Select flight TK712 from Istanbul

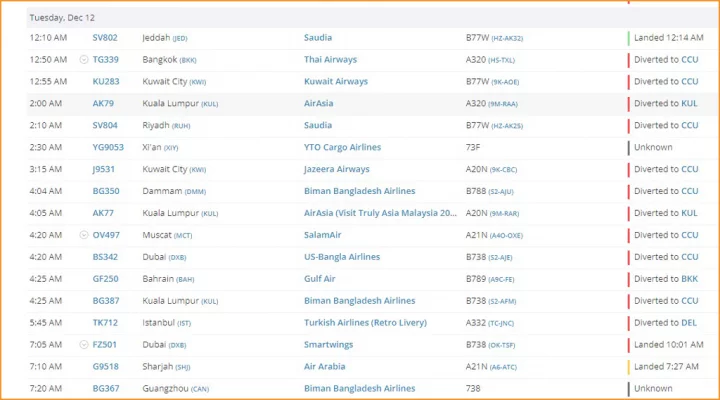pyautogui.click(x=105, y=323)
